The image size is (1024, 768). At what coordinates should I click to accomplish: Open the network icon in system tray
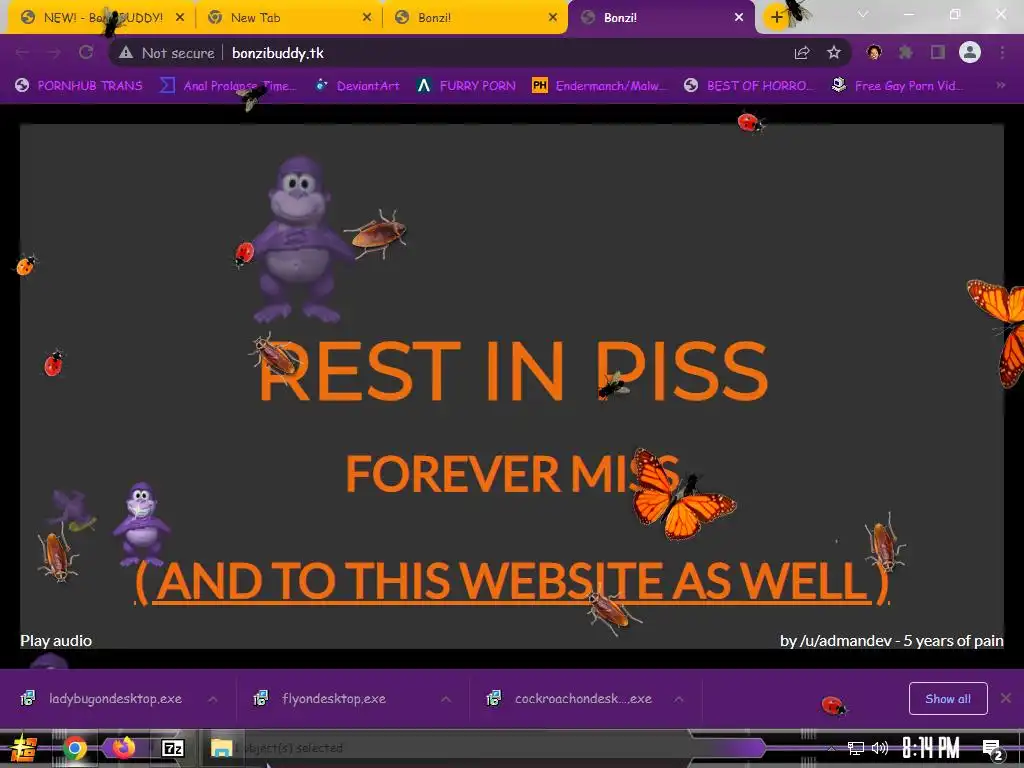tap(855, 748)
